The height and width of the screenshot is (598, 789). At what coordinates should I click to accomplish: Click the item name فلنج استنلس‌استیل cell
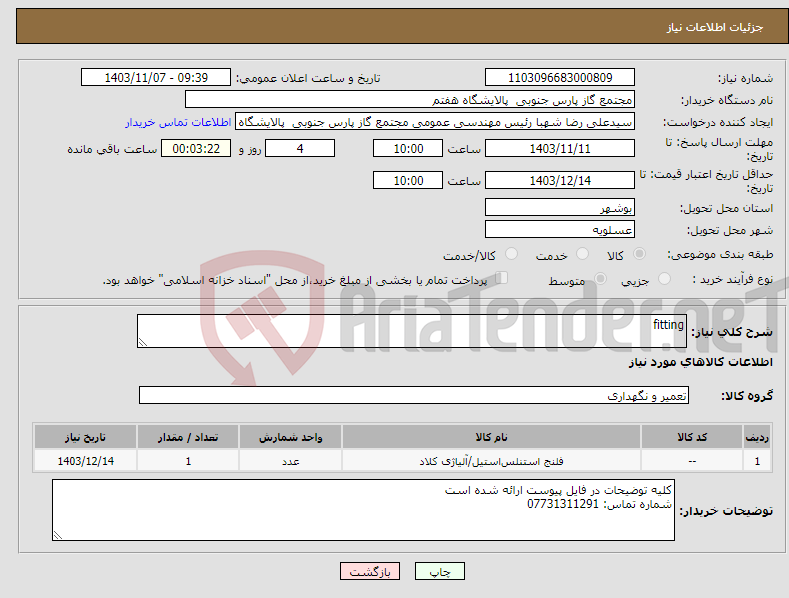[x=491, y=461]
